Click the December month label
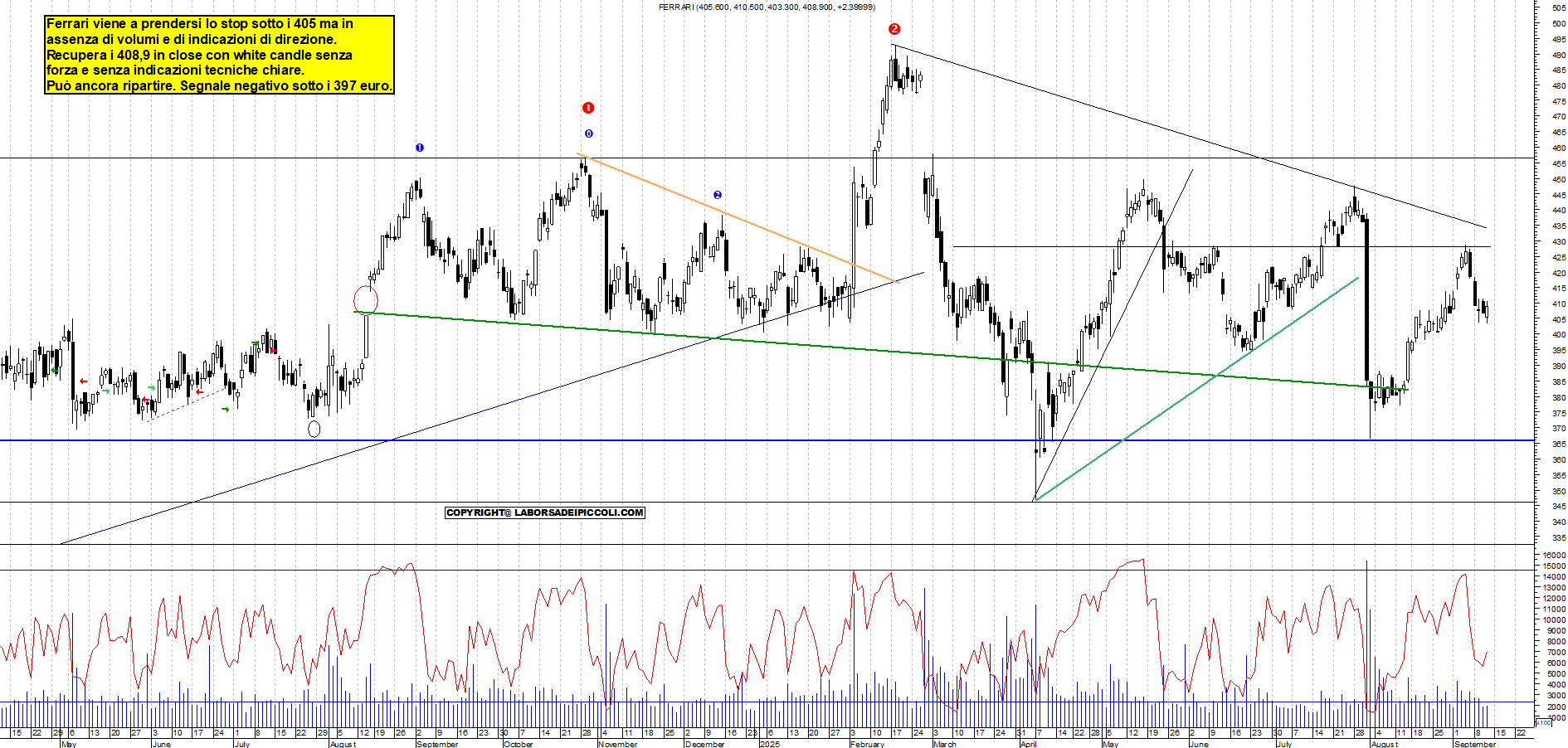The image size is (1568, 748). [x=705, y=744]
